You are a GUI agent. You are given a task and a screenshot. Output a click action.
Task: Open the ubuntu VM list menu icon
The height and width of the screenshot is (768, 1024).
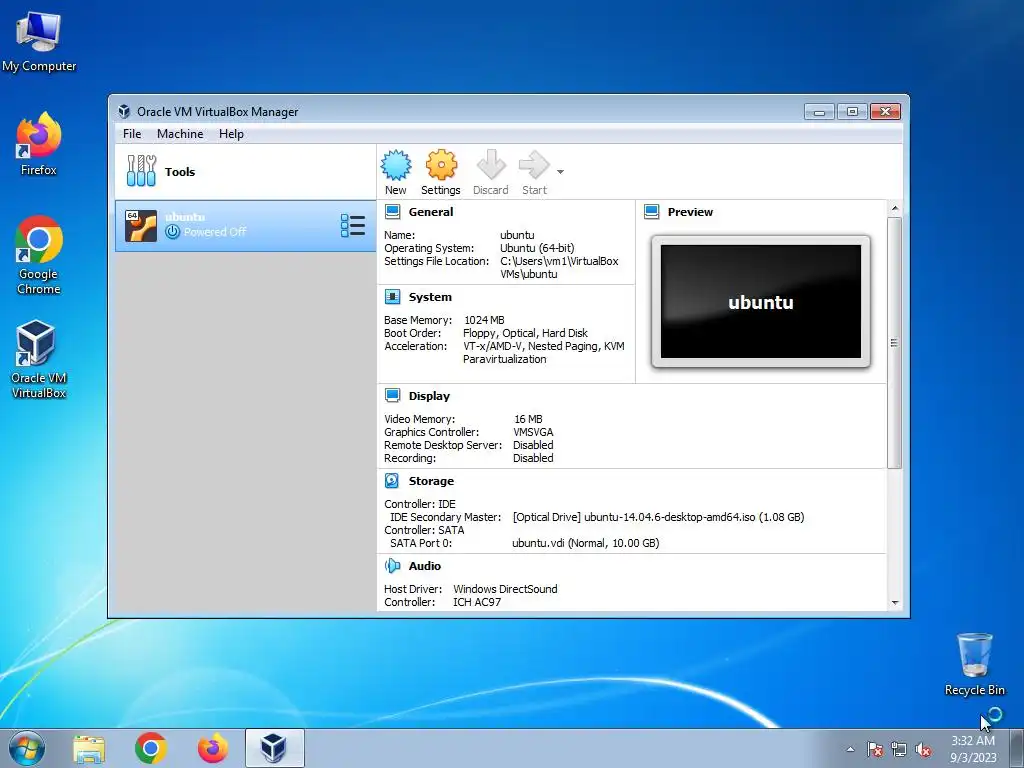[353, 225]
